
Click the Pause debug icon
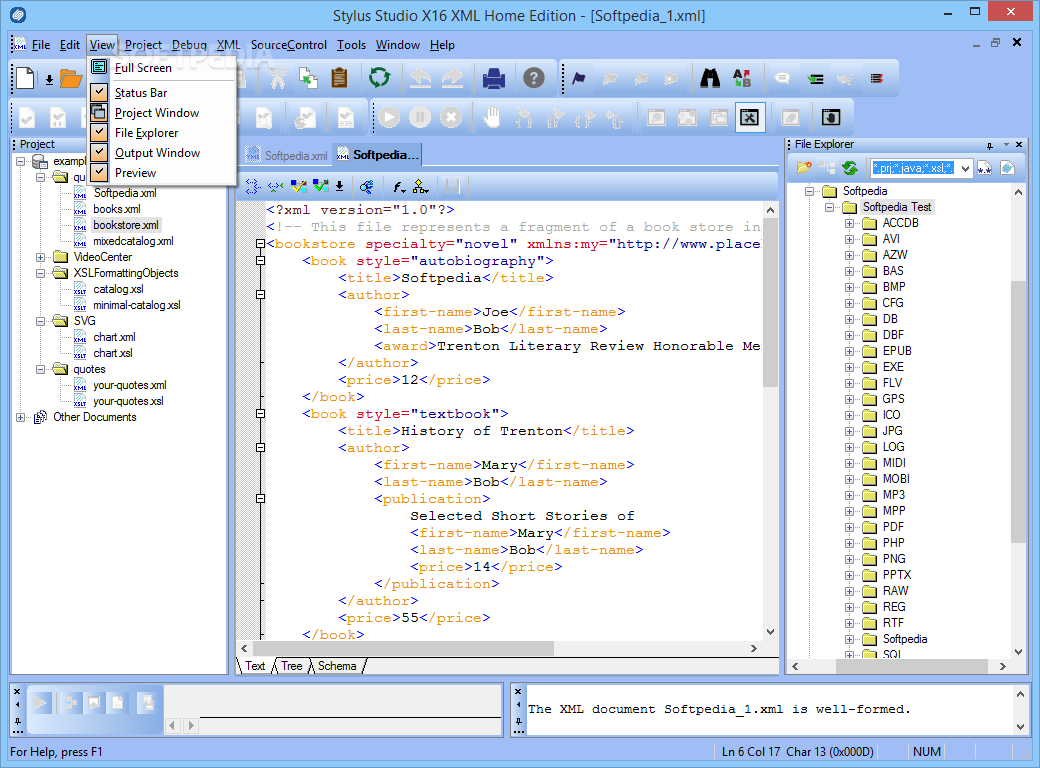pyautogui.click(x=420, y=118)
